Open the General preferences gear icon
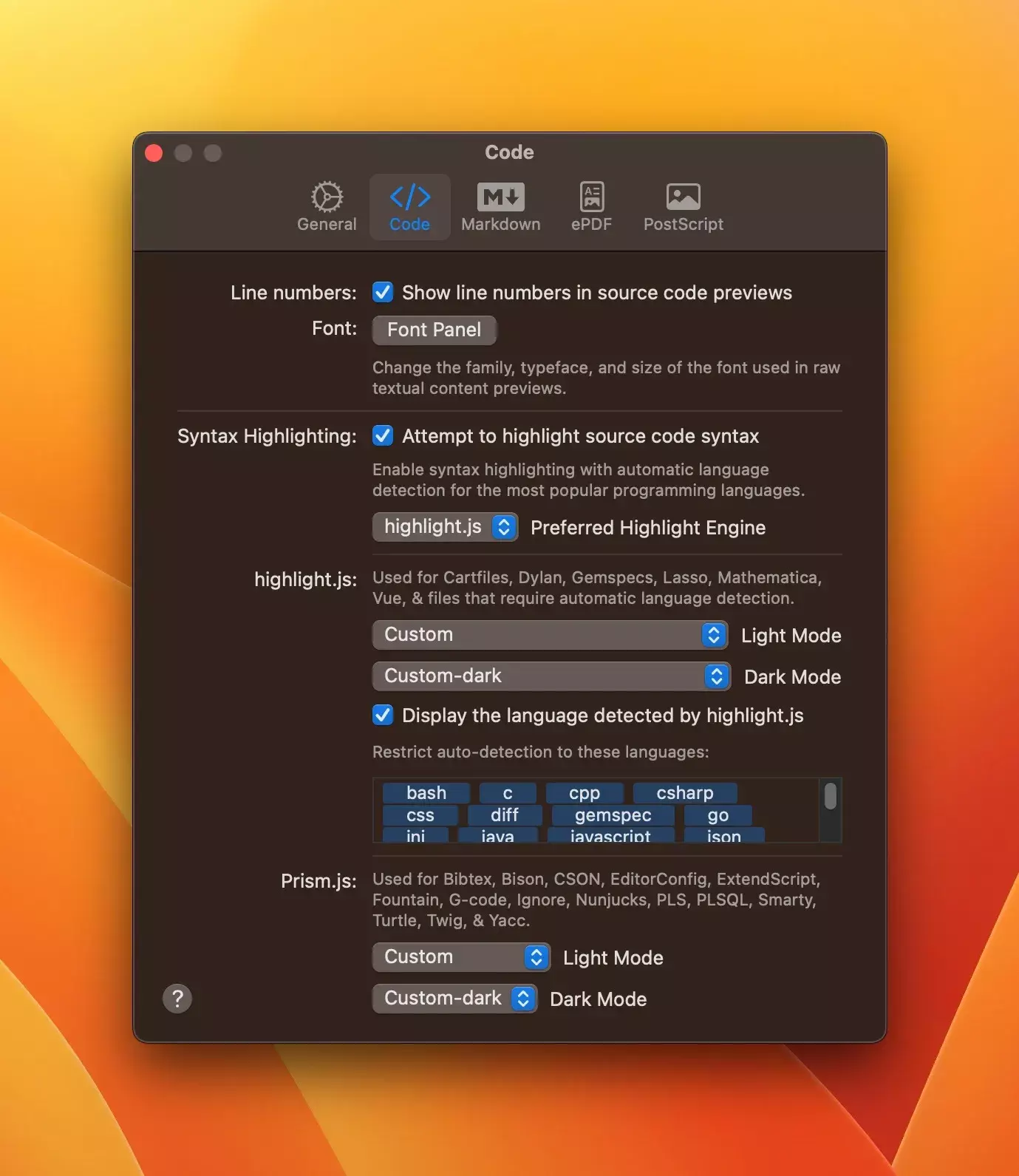The height and width of the screenshot is (1176, 1019). pyautogui.click(x=327, y=207)
